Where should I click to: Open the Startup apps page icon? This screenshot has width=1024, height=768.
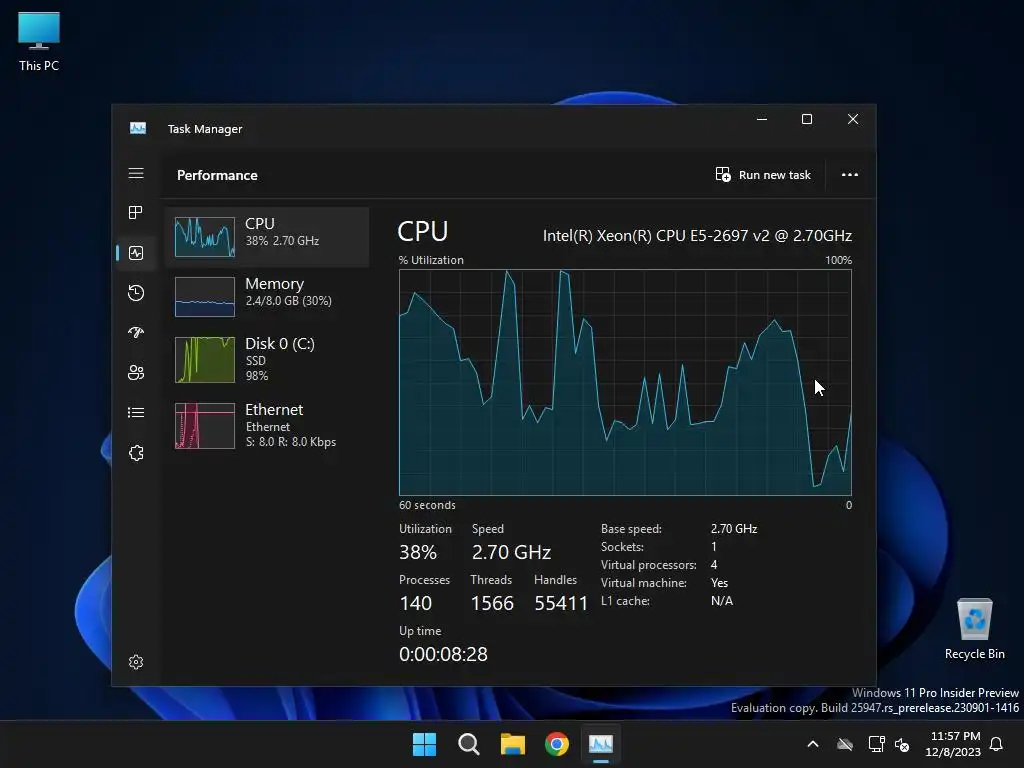click(x=136, y=332)
